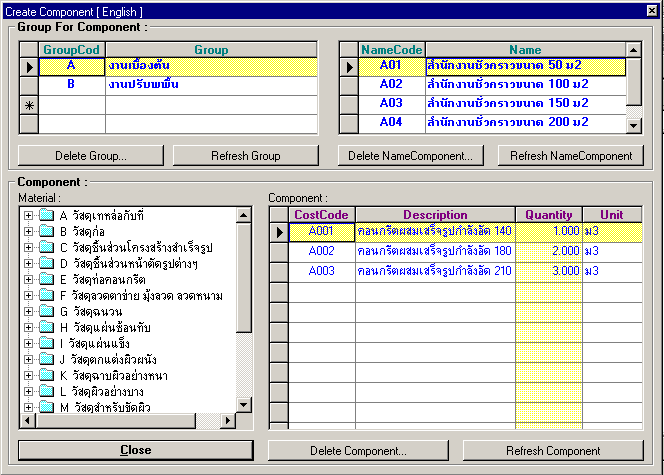Viewport: 664px width, 475px height.
Task: Click the Refresh Group button
Action: pos(246,156)
